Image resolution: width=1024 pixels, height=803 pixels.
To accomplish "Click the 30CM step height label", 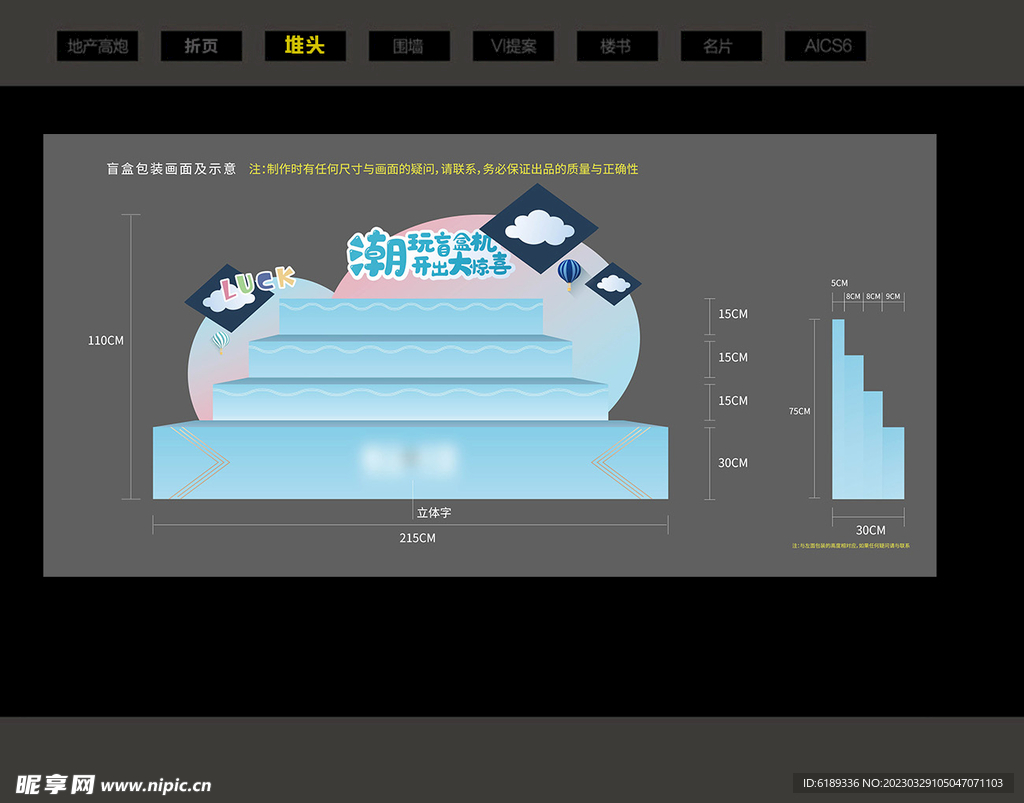I will point(733,463).
